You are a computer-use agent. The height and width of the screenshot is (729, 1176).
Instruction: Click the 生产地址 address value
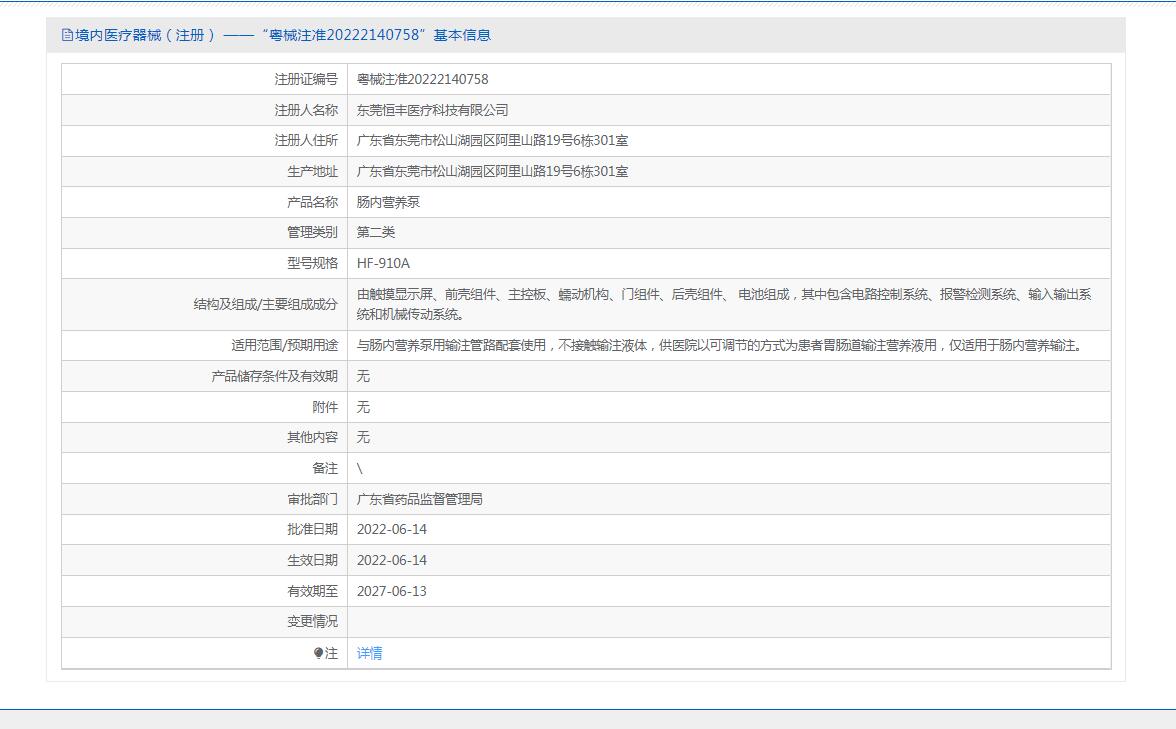[x=492, y=172]
